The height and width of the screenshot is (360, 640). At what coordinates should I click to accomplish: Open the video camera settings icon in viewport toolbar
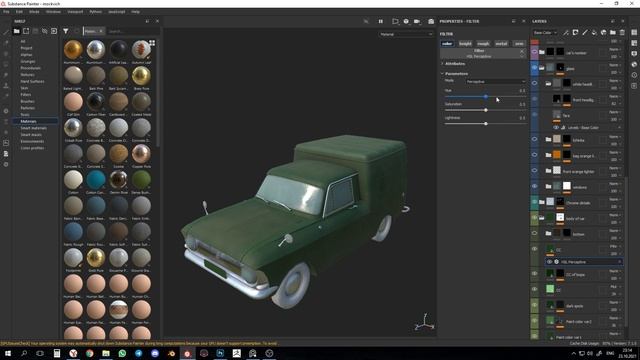(x=417, y=21)
